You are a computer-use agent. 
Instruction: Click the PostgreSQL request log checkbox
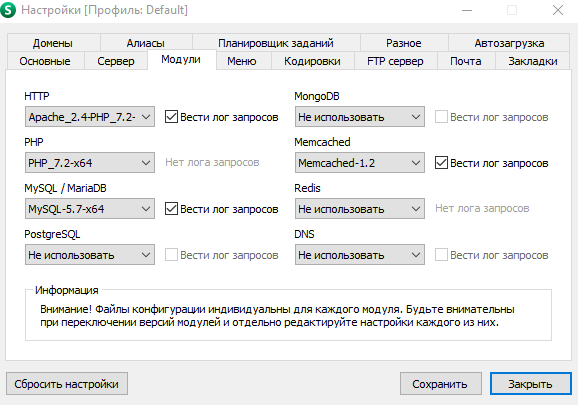(171, 255)
